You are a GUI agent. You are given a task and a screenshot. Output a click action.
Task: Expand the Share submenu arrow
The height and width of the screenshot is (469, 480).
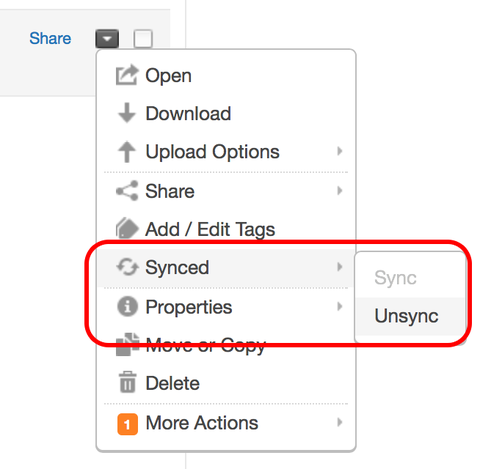pyautogui.click(x=339, y=190)
